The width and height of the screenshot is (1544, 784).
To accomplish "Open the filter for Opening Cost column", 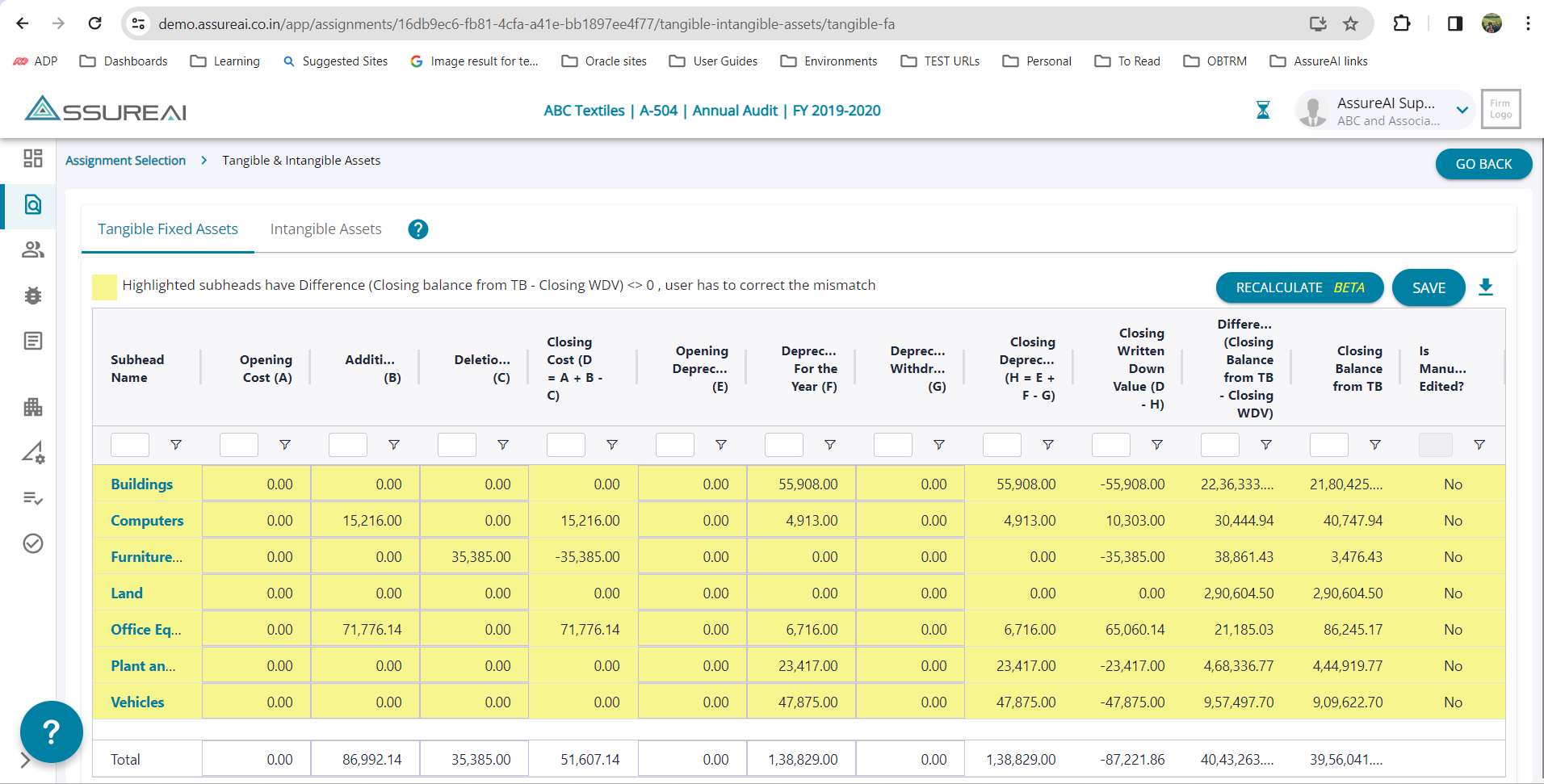I will click(284, 445).
